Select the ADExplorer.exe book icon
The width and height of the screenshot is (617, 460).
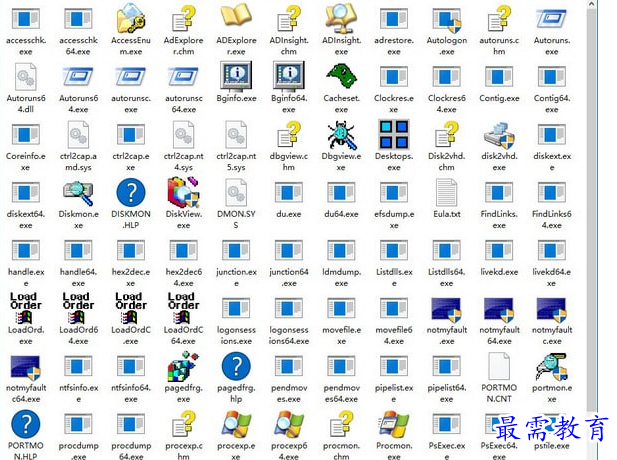(236, 17)
